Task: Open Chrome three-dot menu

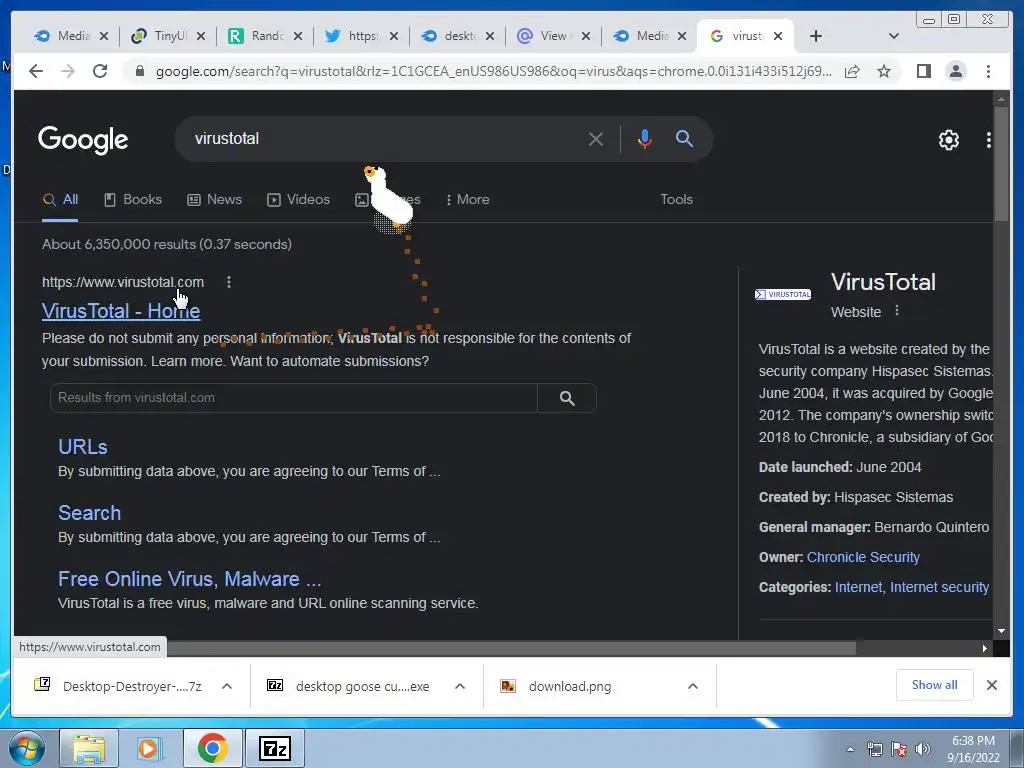Action: point(988,71)
